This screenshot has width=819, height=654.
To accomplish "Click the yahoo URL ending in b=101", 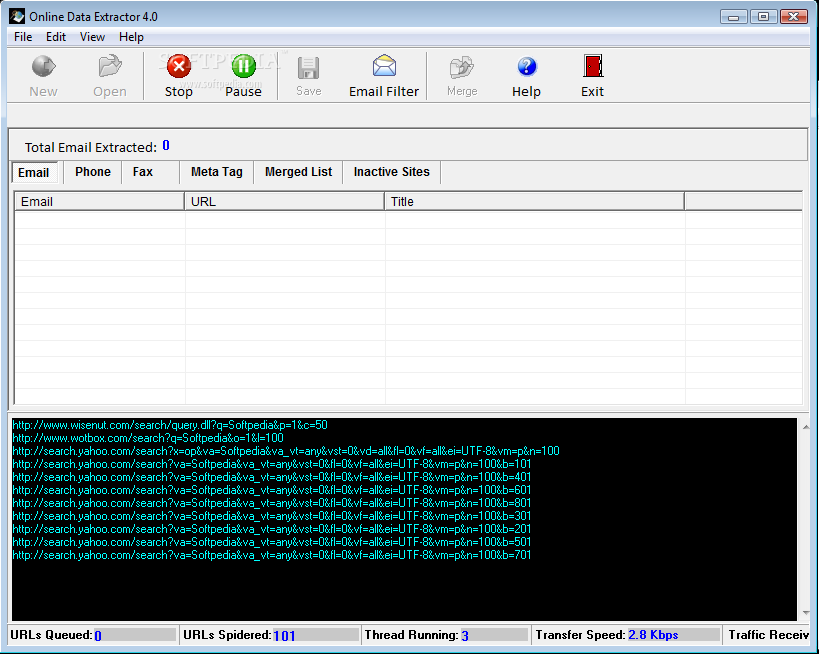I will pos(272,464).
